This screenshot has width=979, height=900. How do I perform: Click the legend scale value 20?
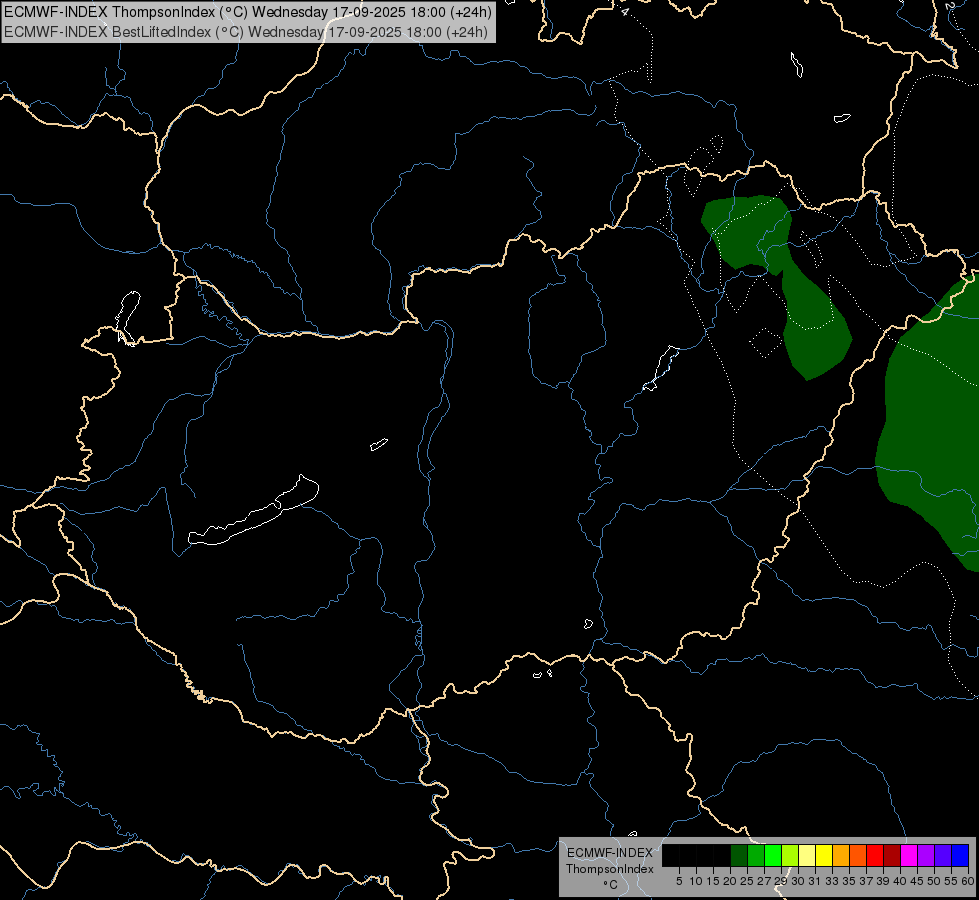730,881
